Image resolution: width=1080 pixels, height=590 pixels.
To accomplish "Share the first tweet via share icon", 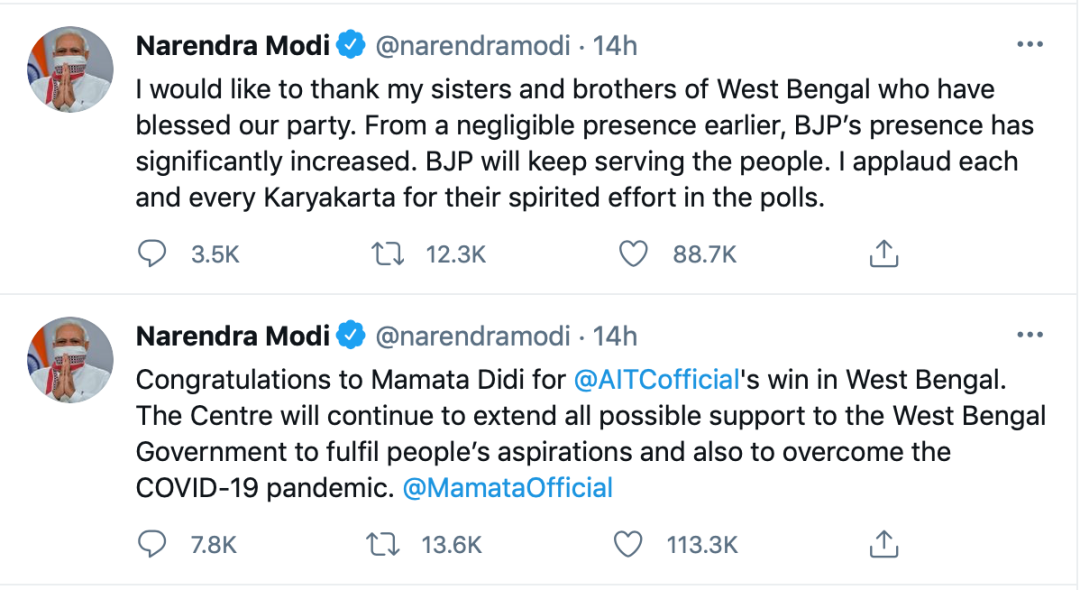I will [x=881, y=255].
